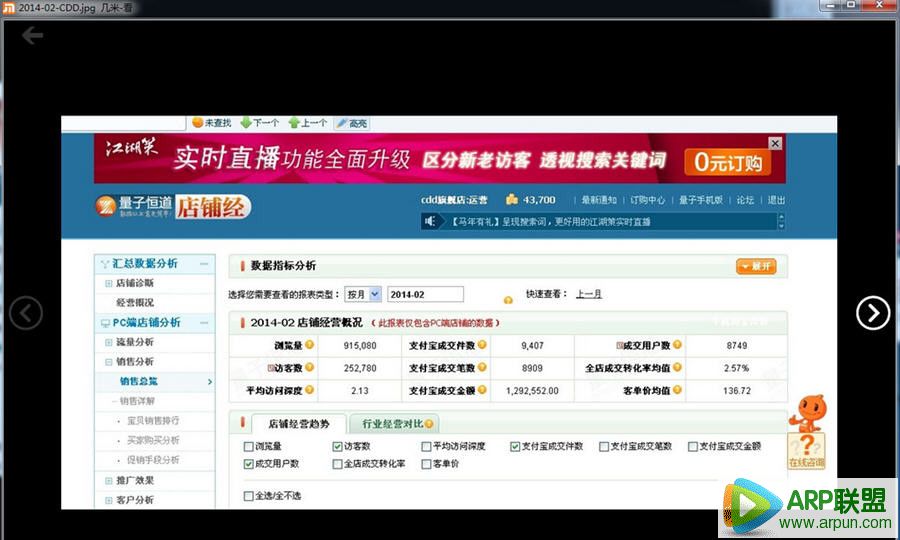The height and width of the screenshot is (540, 900).
Task: Expand the 推广效果 tree item
Action: coord(108,481)
